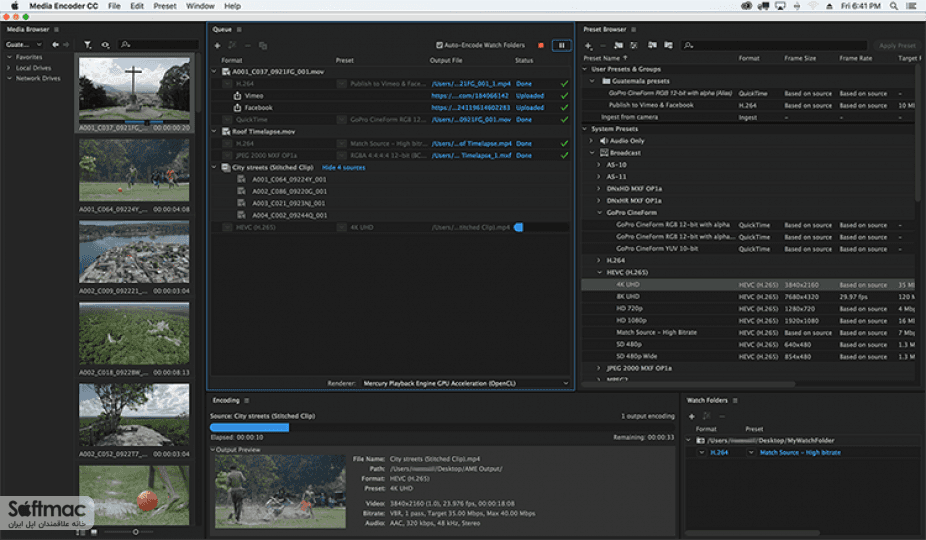Collapse A001_C037_0921FG_001.mov queue item
The image size is (926, 540).
(x=214, y=71)
